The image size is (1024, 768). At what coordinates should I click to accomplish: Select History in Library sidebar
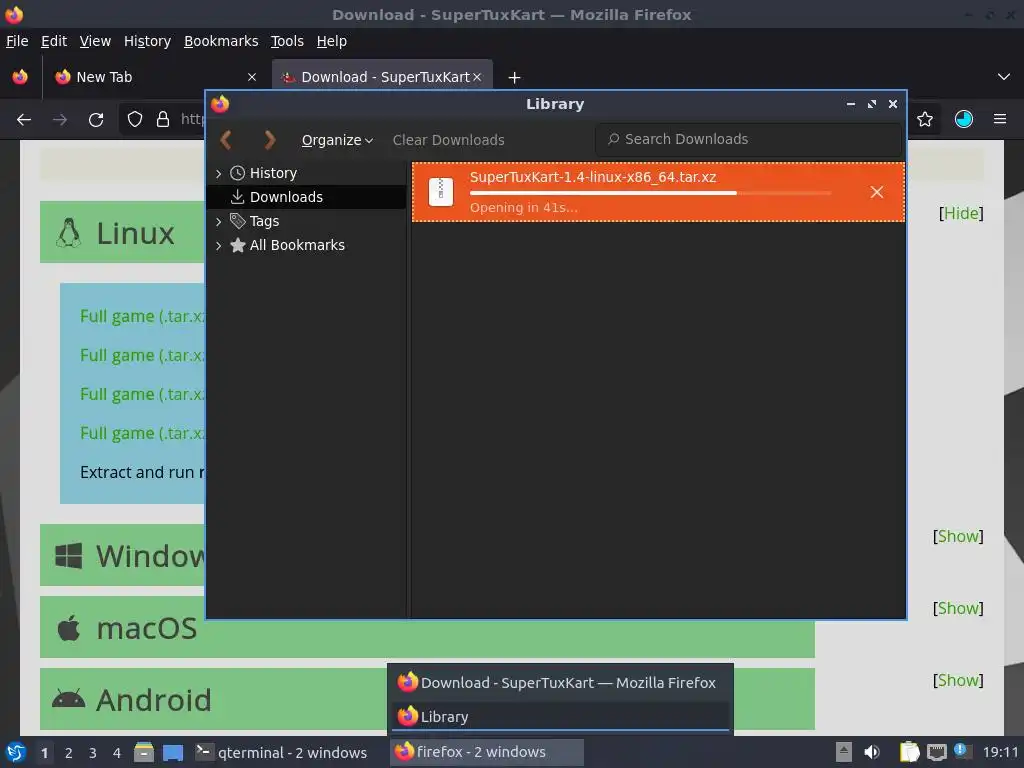tap(306, 173)
